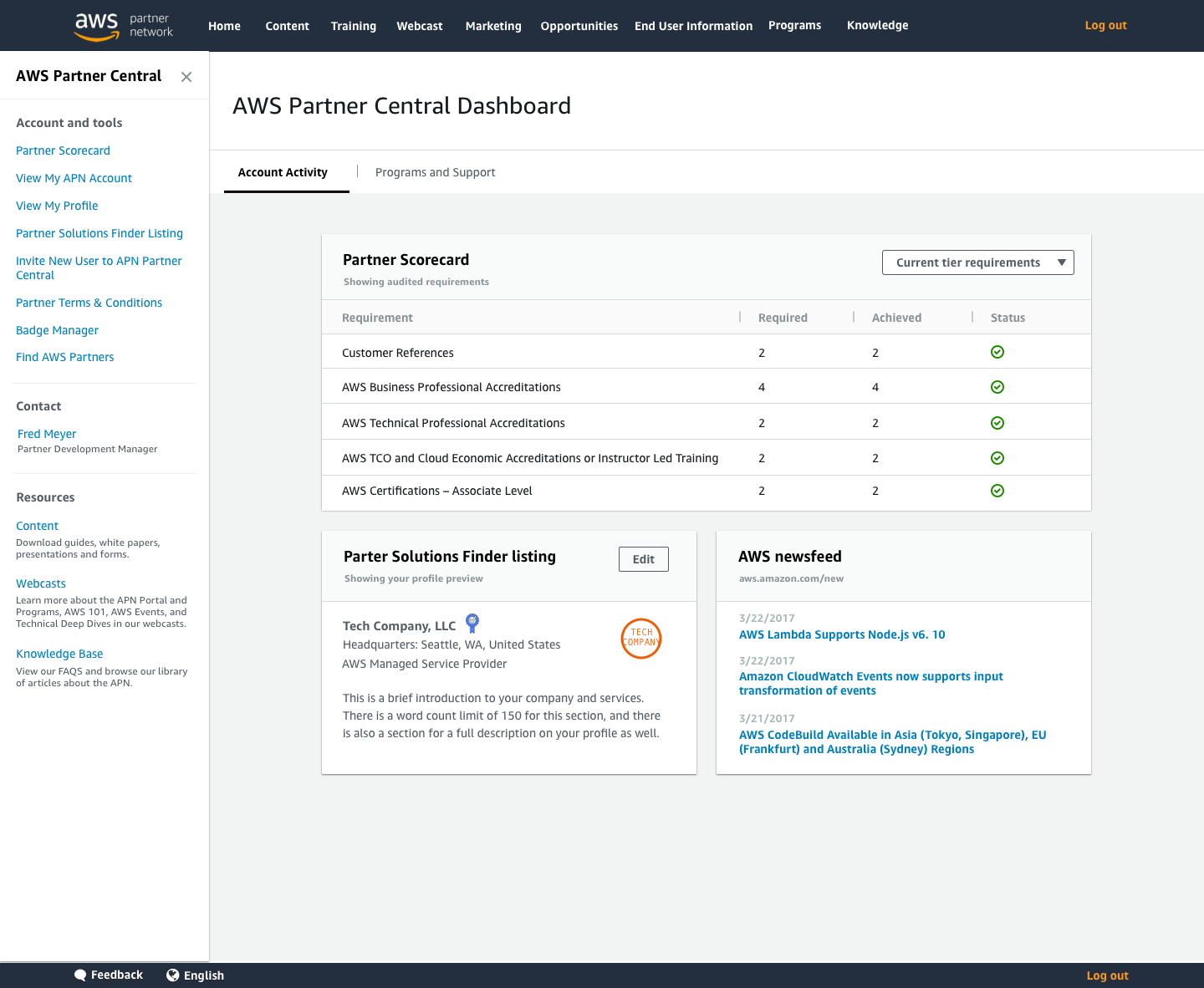Screen dimensions: 1204x988
Task: Click the Log out link in the footer
Action: click(1107, 975)
